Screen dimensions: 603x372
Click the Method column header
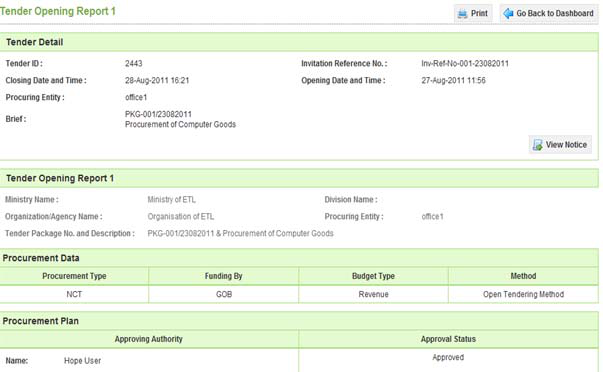(523, 276)
